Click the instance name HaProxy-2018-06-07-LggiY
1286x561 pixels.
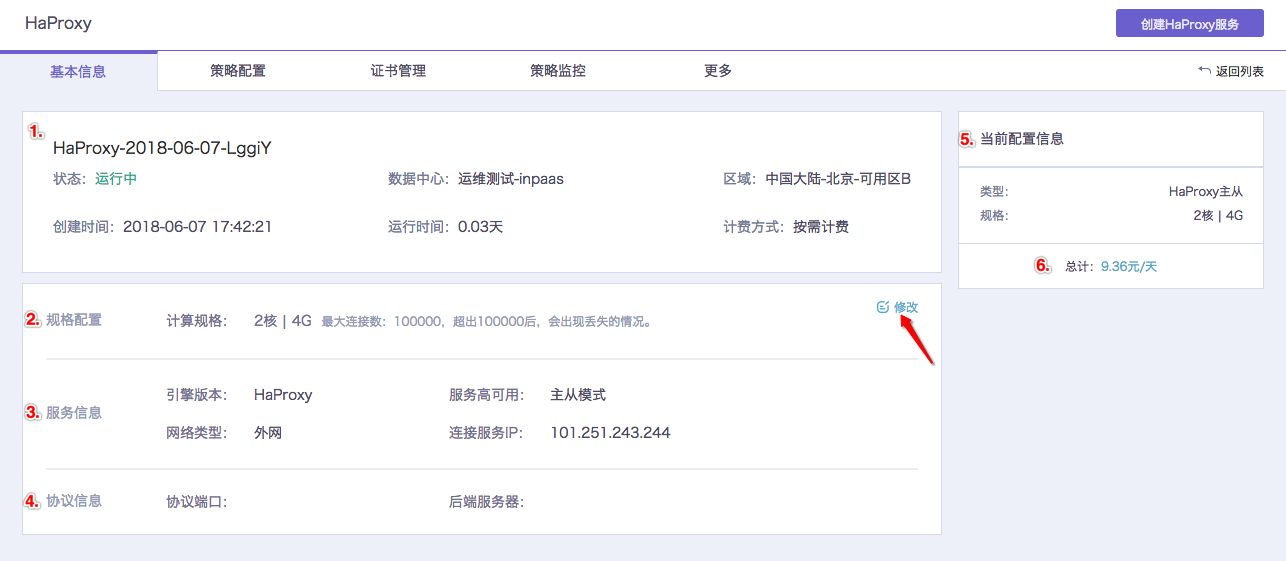tap(162, 148)
